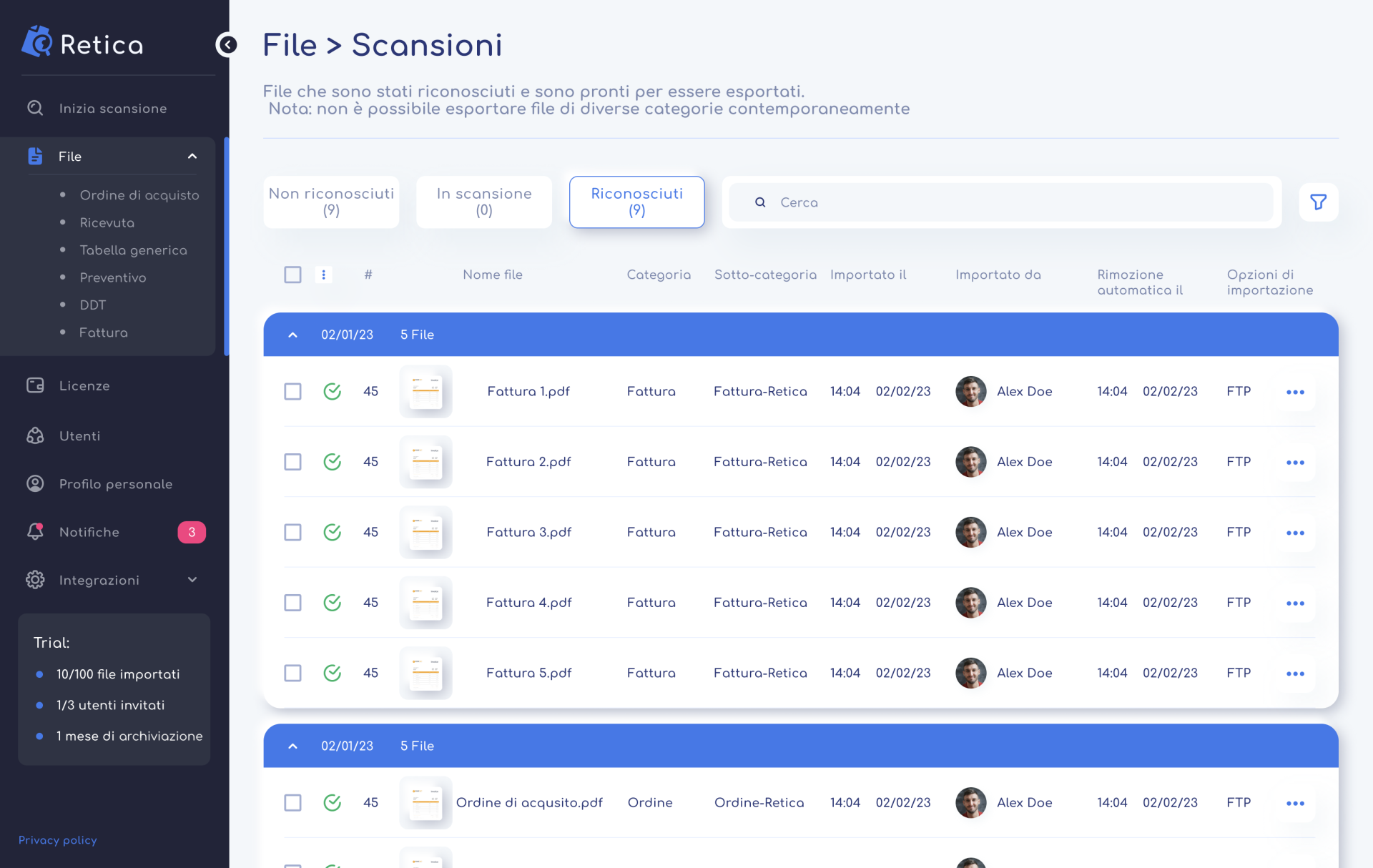Select the Ordine di acqusito.pdf checkbox
Viewport: 1373px width, 868px height.
(292, 803)
